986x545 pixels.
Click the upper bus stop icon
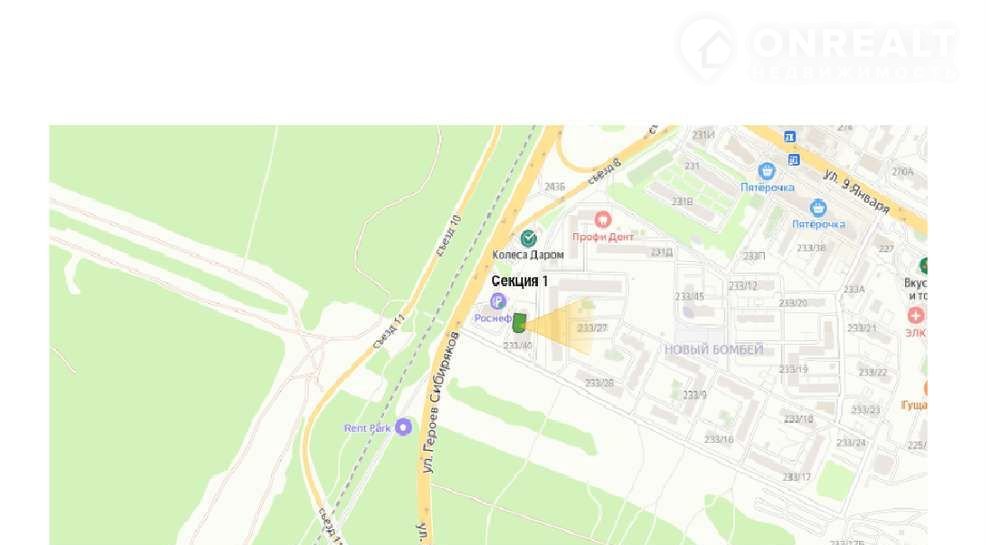[x=790, y=136]
